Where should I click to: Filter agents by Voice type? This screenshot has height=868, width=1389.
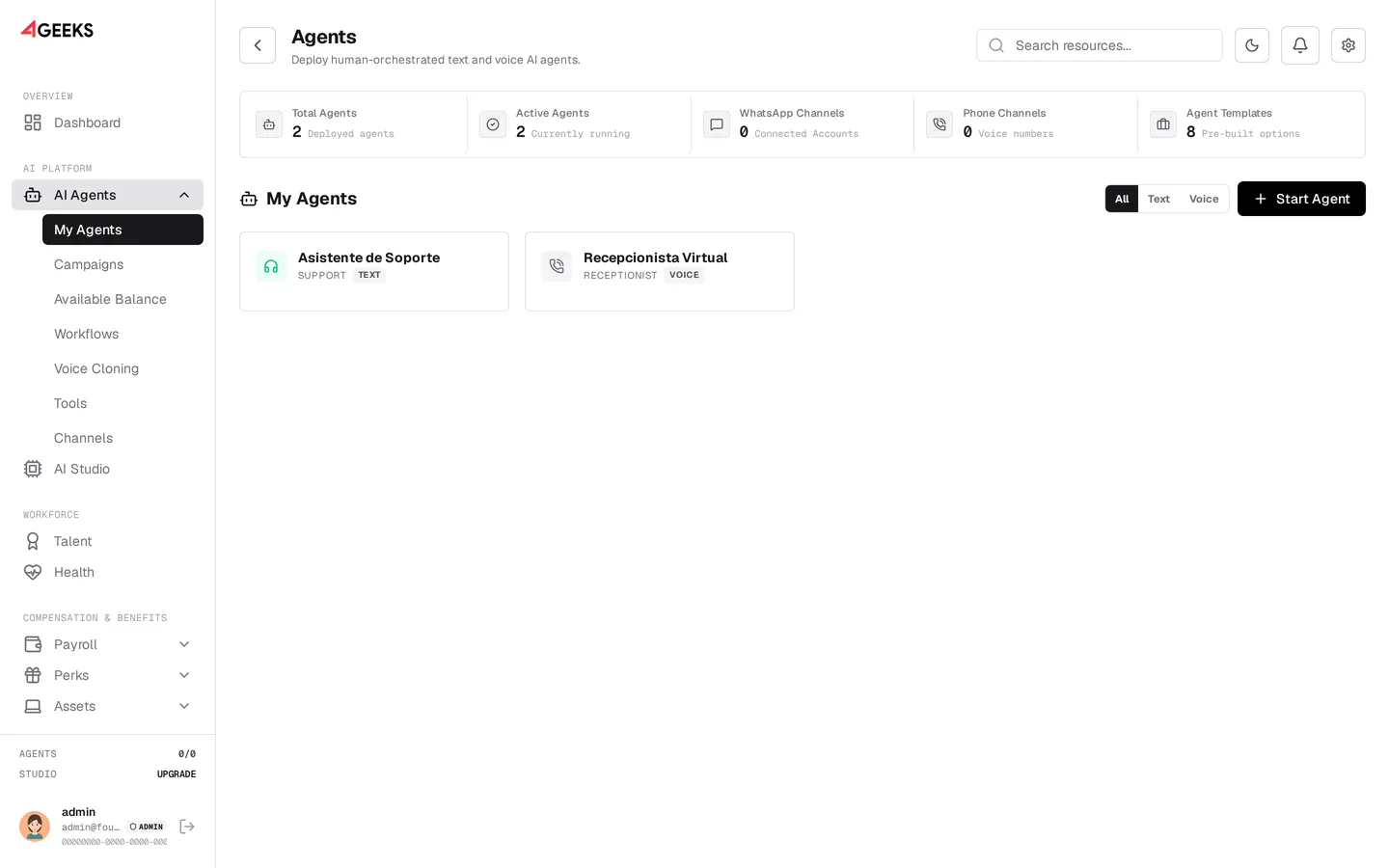click(x=1204, y=199)
